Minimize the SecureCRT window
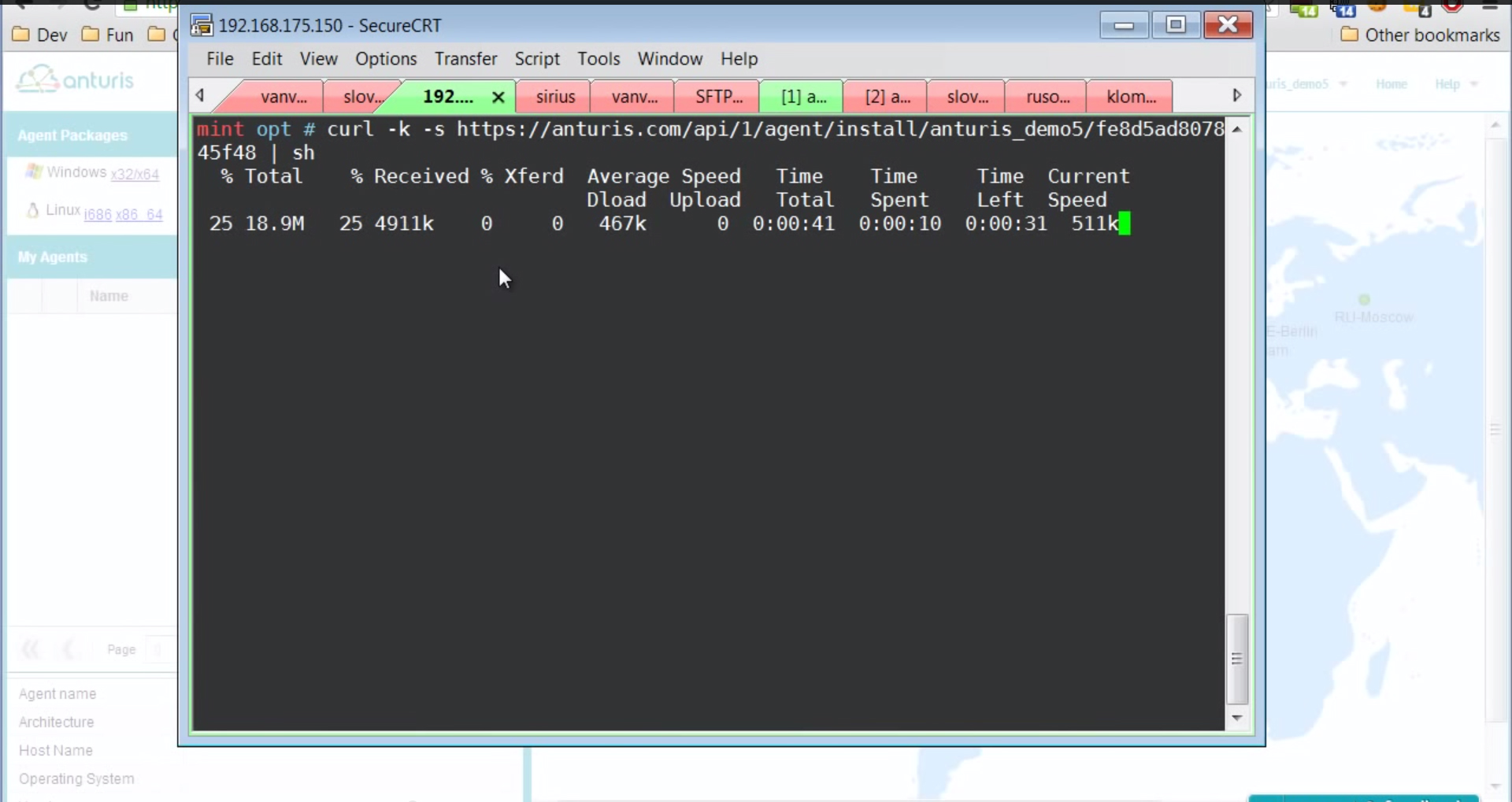The height and width of the screenshot is (802, 1512). (x=1124, y=25)
